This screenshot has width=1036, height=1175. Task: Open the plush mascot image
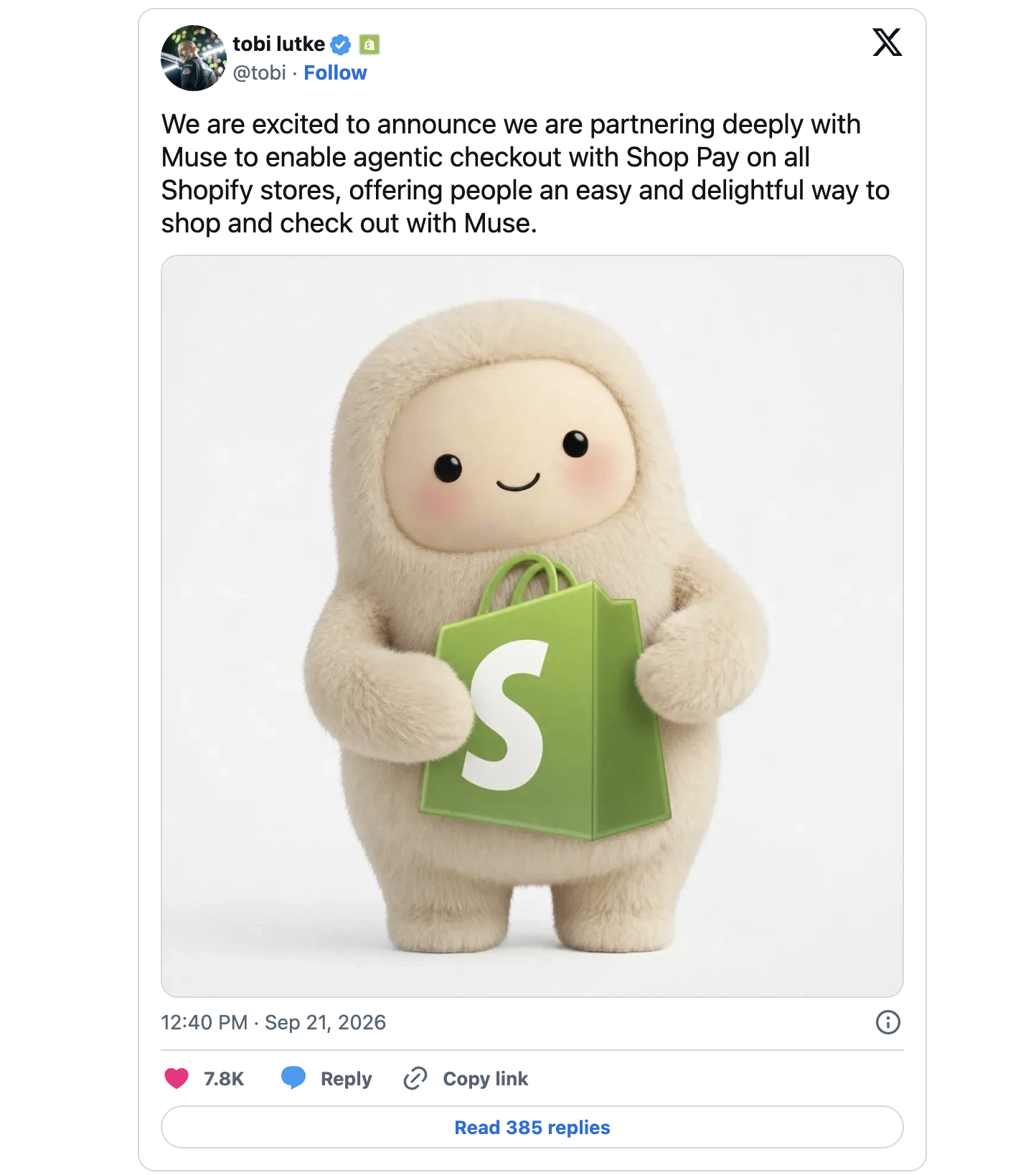point(532,626)
